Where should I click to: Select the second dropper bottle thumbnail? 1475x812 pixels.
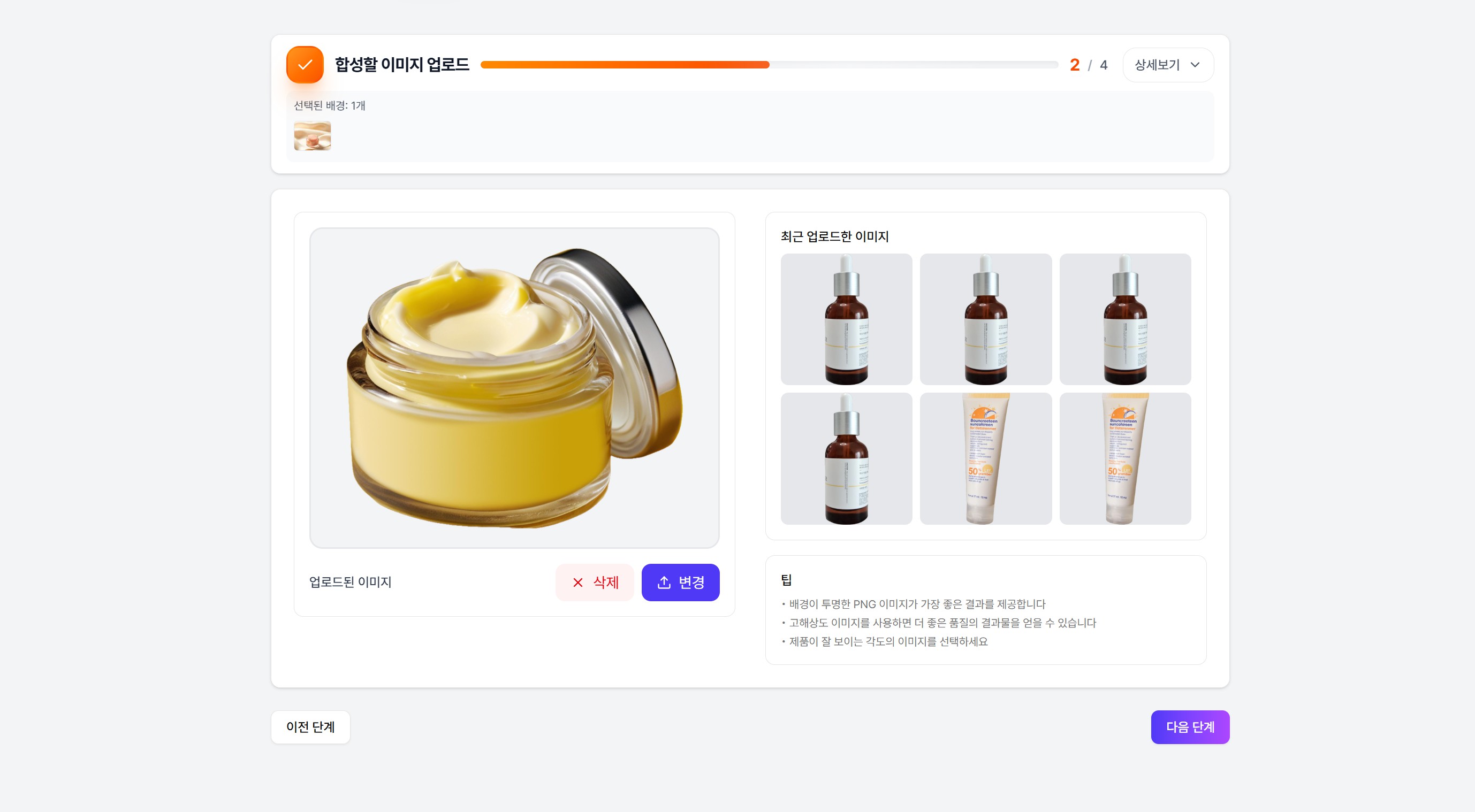point(985,319)
